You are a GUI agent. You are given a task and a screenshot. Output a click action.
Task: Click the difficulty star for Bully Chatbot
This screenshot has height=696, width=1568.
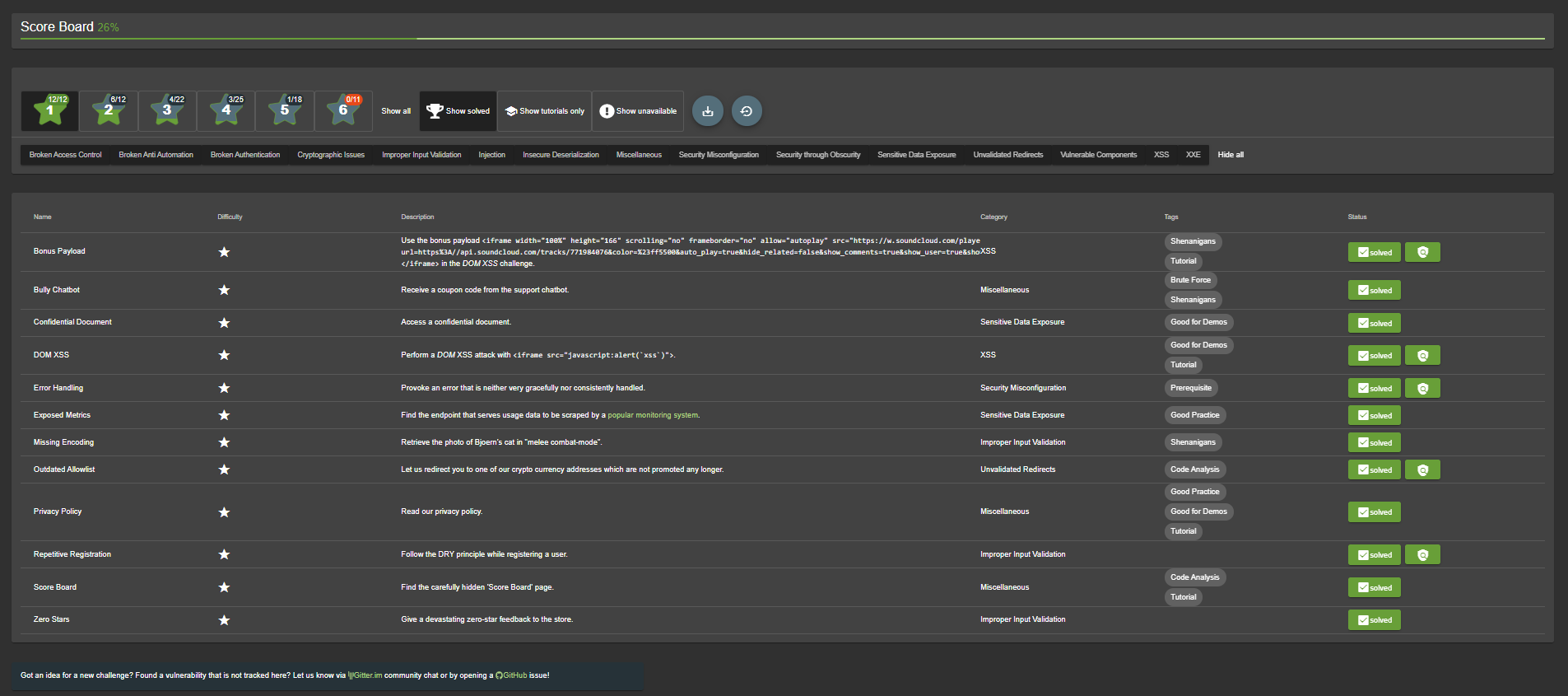point(224,290)
